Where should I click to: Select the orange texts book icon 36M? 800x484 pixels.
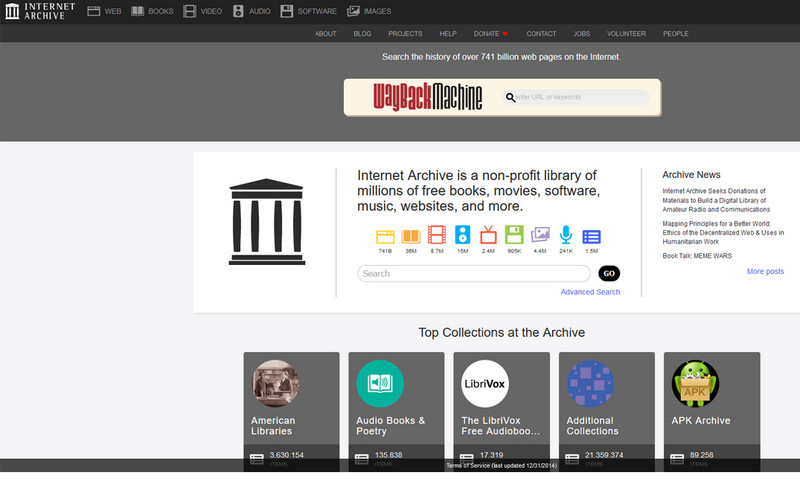click(x=411, y=236)
